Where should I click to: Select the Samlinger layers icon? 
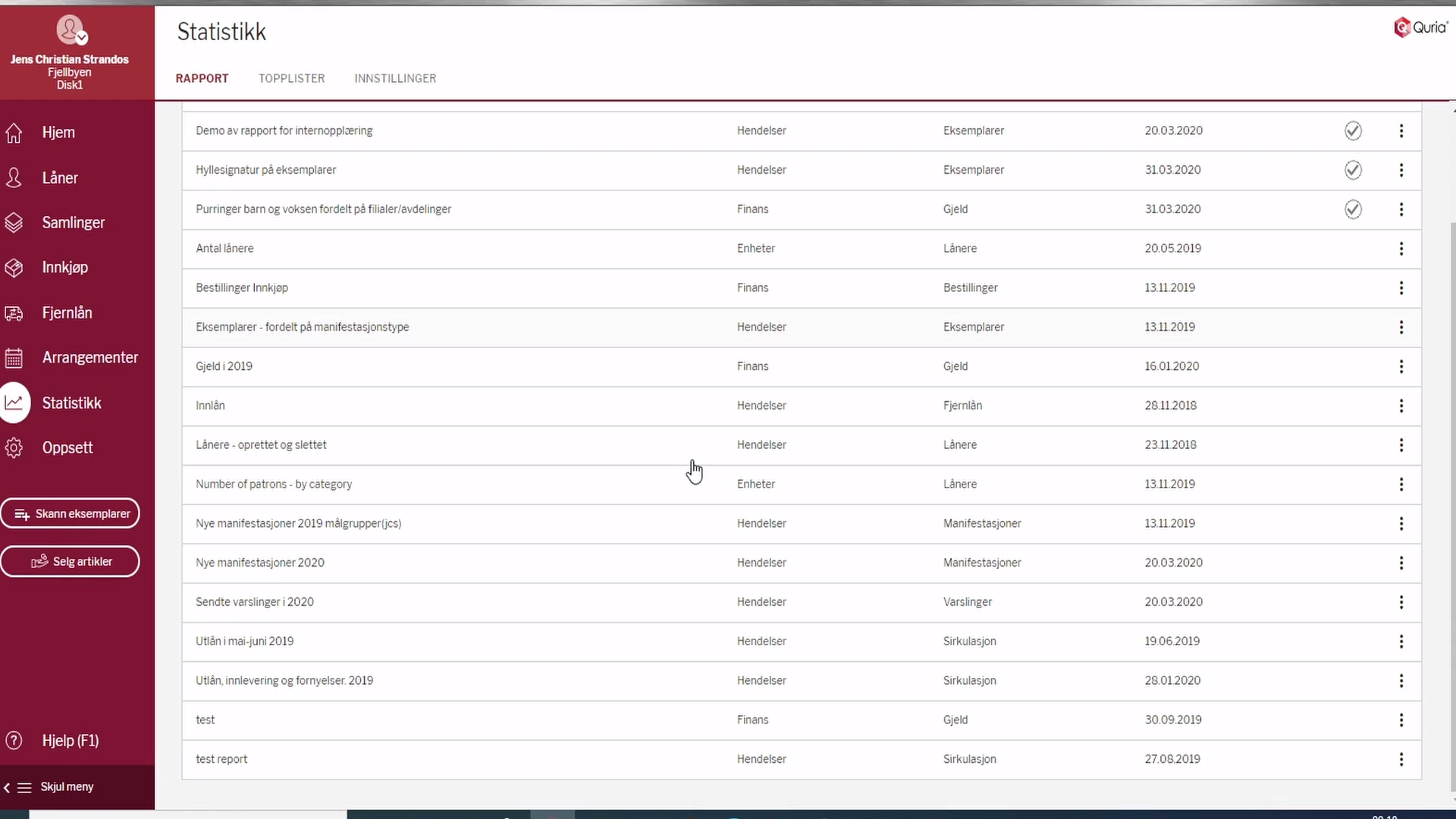point(14,223)
